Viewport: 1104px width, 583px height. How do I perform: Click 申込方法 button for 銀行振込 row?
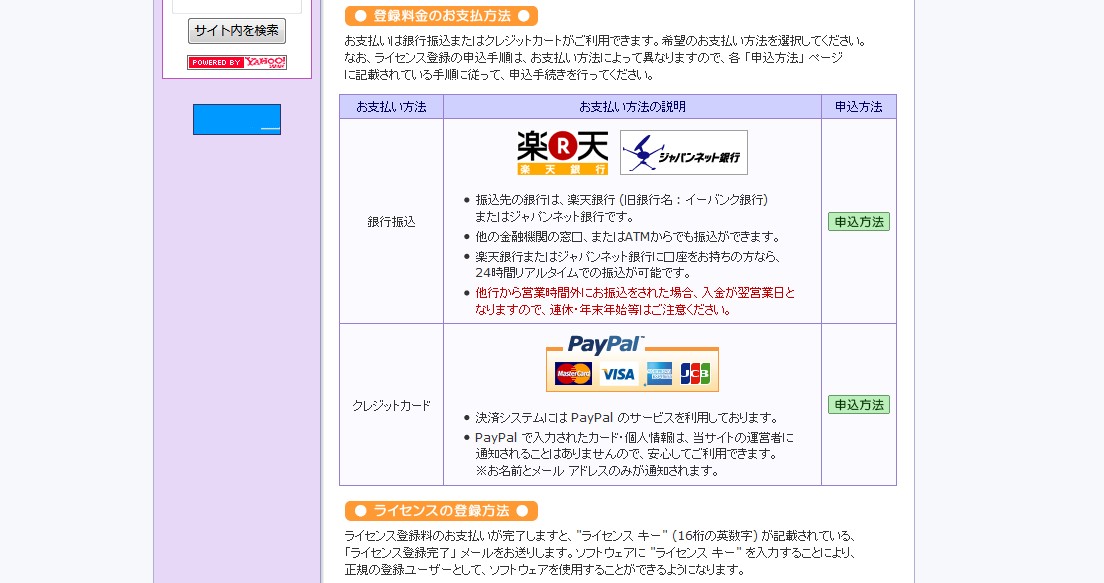(858, 222)
